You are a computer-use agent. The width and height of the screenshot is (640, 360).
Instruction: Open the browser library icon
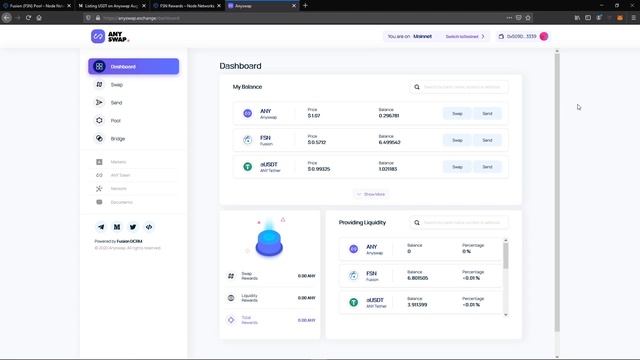(577, 18)
